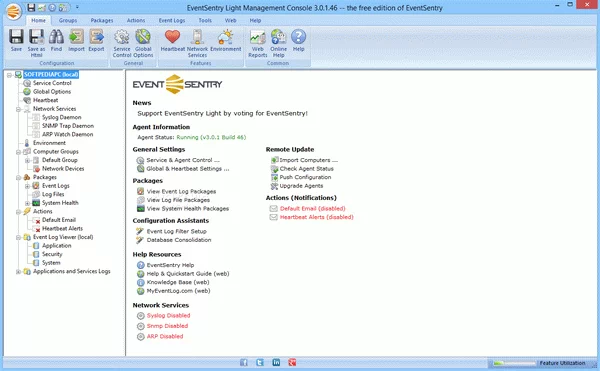Click ARP Disabled link
The image size is (600, 371).
tap(165, 337)
